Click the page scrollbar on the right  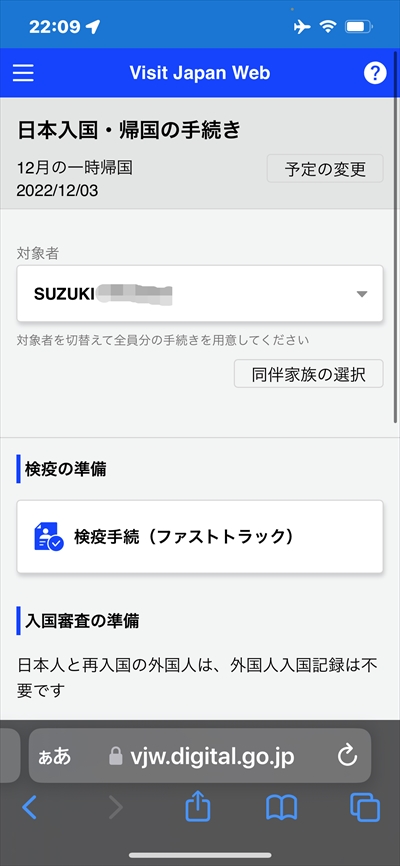click(396, 260)
